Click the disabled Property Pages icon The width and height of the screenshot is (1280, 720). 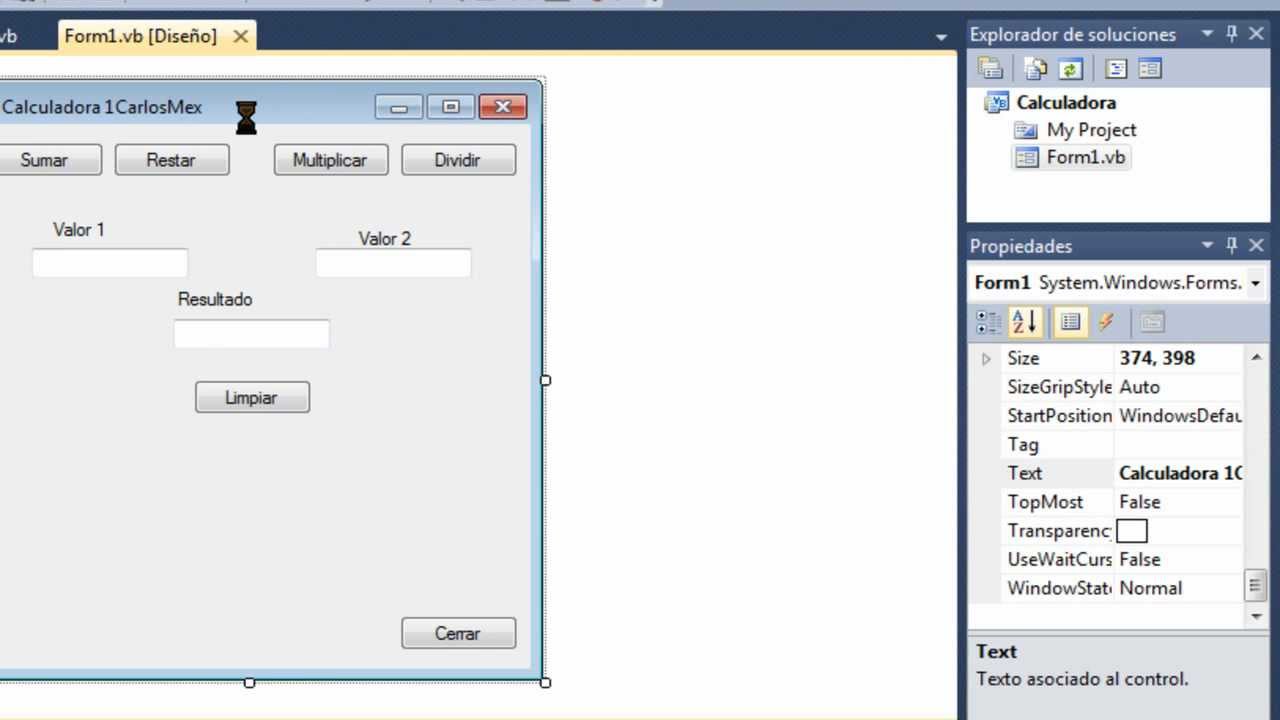tap(1152, 322)
